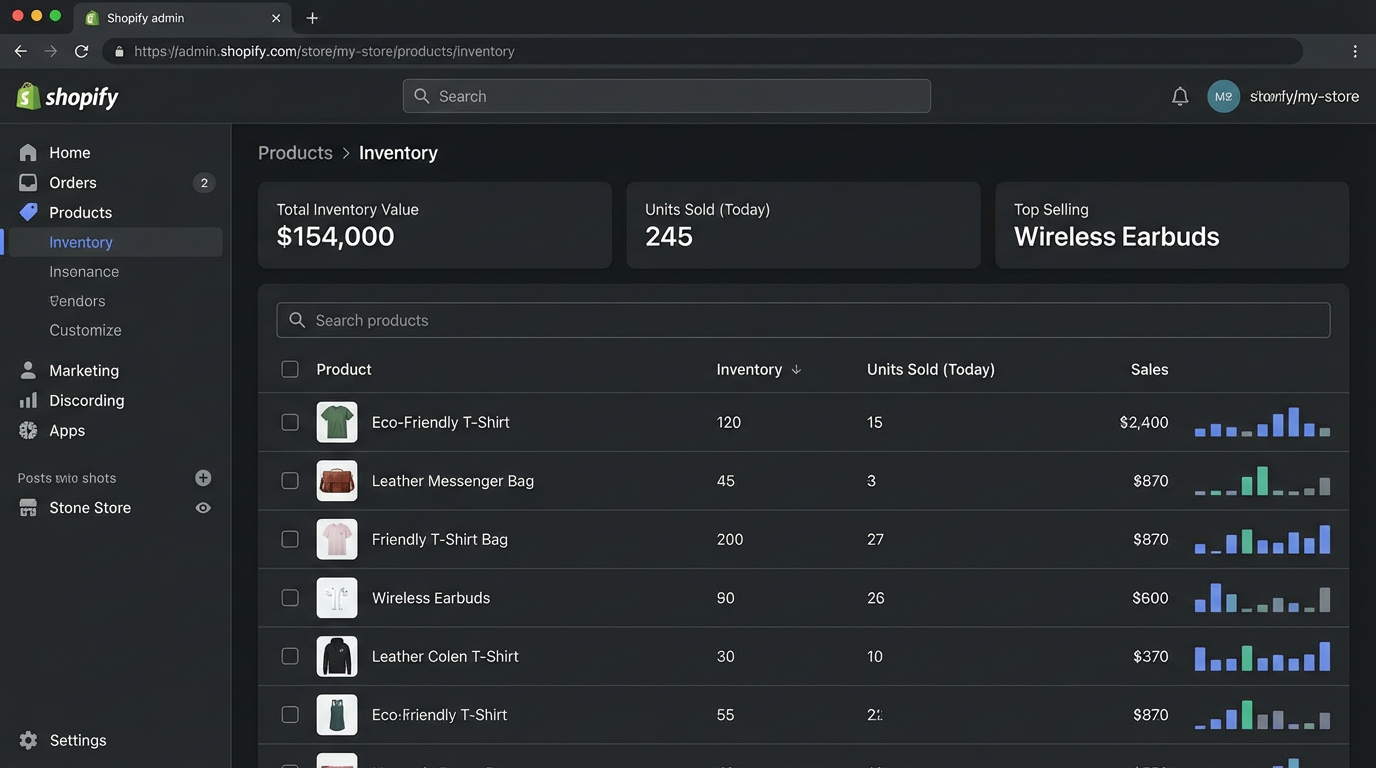1376x768 pixels.
Task: Toggle the Inventory column sort order
Action: 796,369
